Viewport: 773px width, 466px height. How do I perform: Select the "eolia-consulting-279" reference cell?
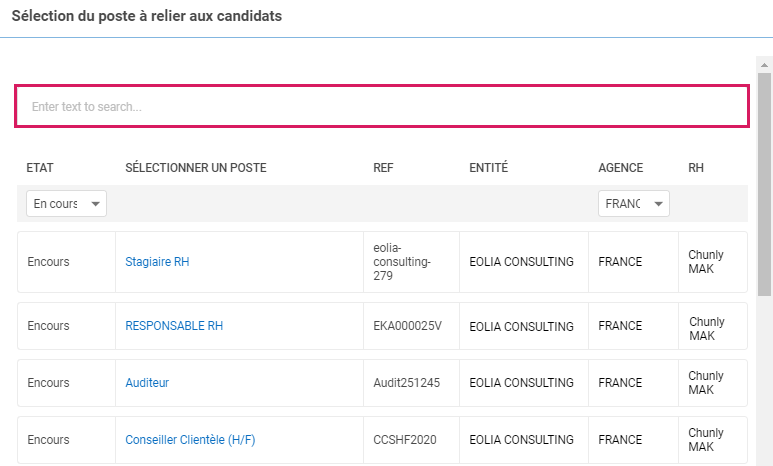tap(401, 262)
